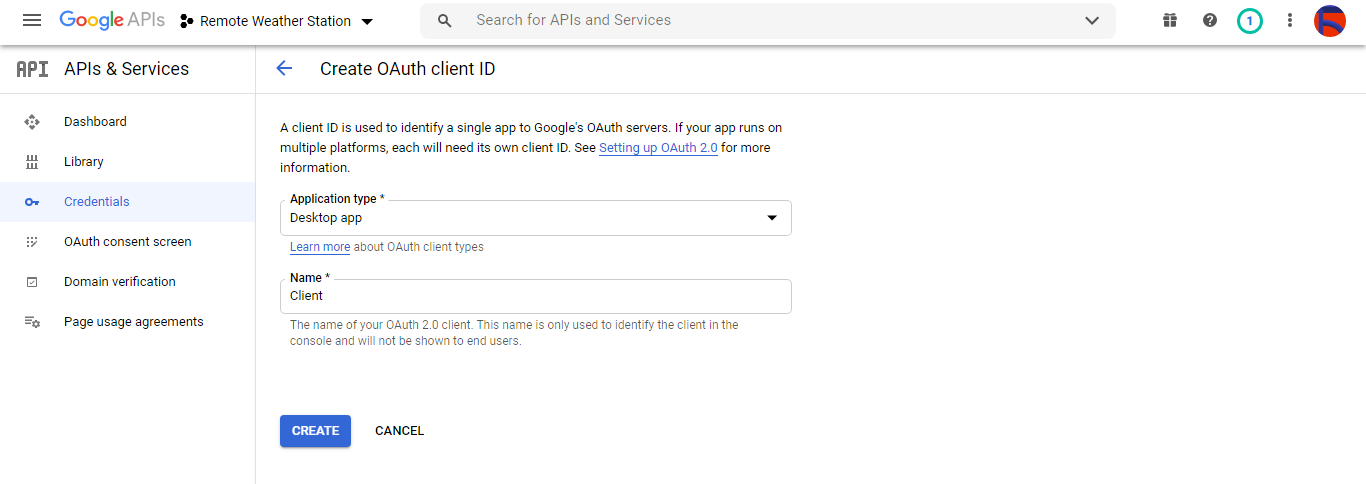The height and width of the screenshot is (484, 1366).
Task: Go to Domain verification page
Action: pos(119,282)
